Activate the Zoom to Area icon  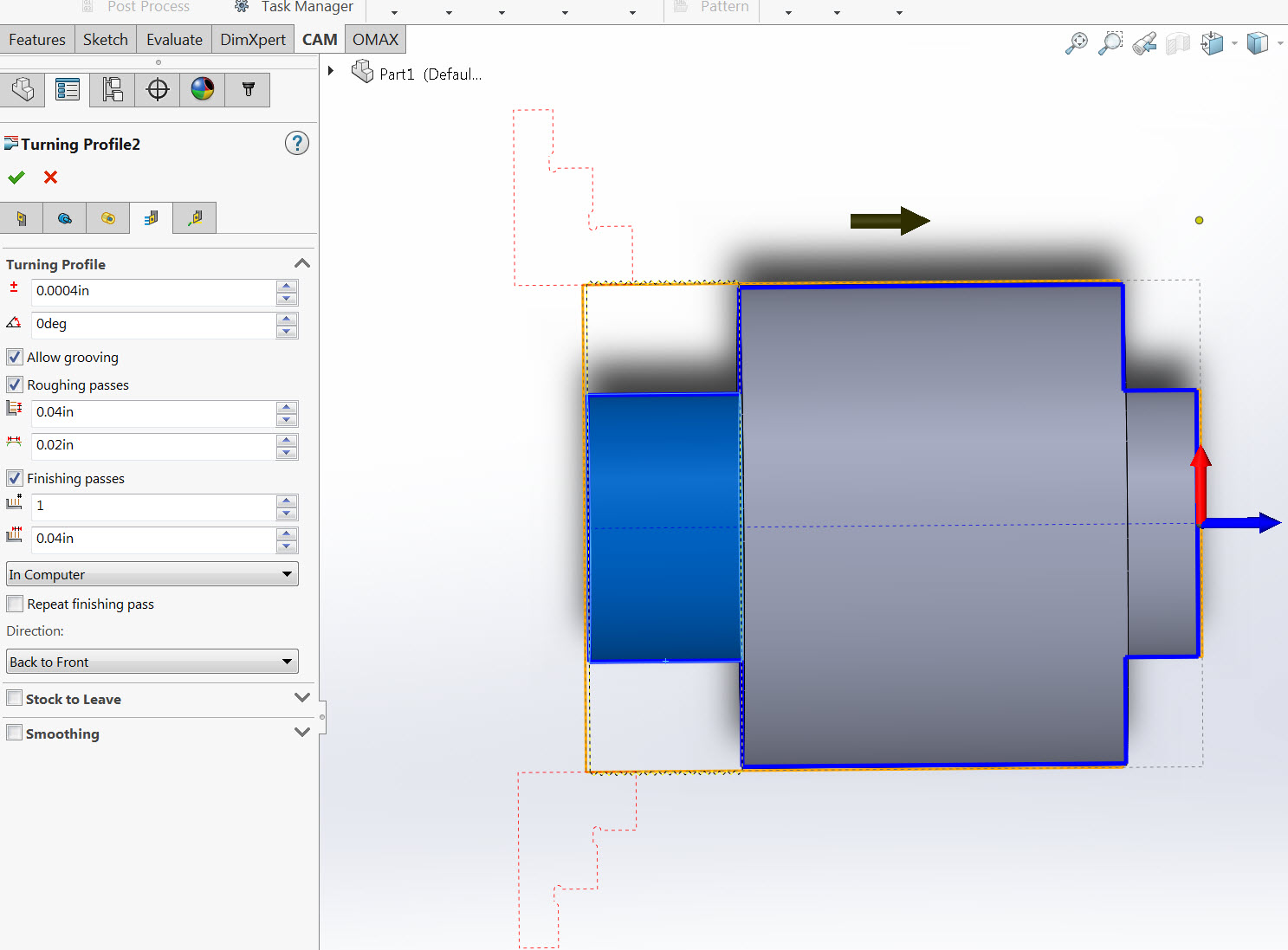pyautogui.click(x=1110, y=43)
